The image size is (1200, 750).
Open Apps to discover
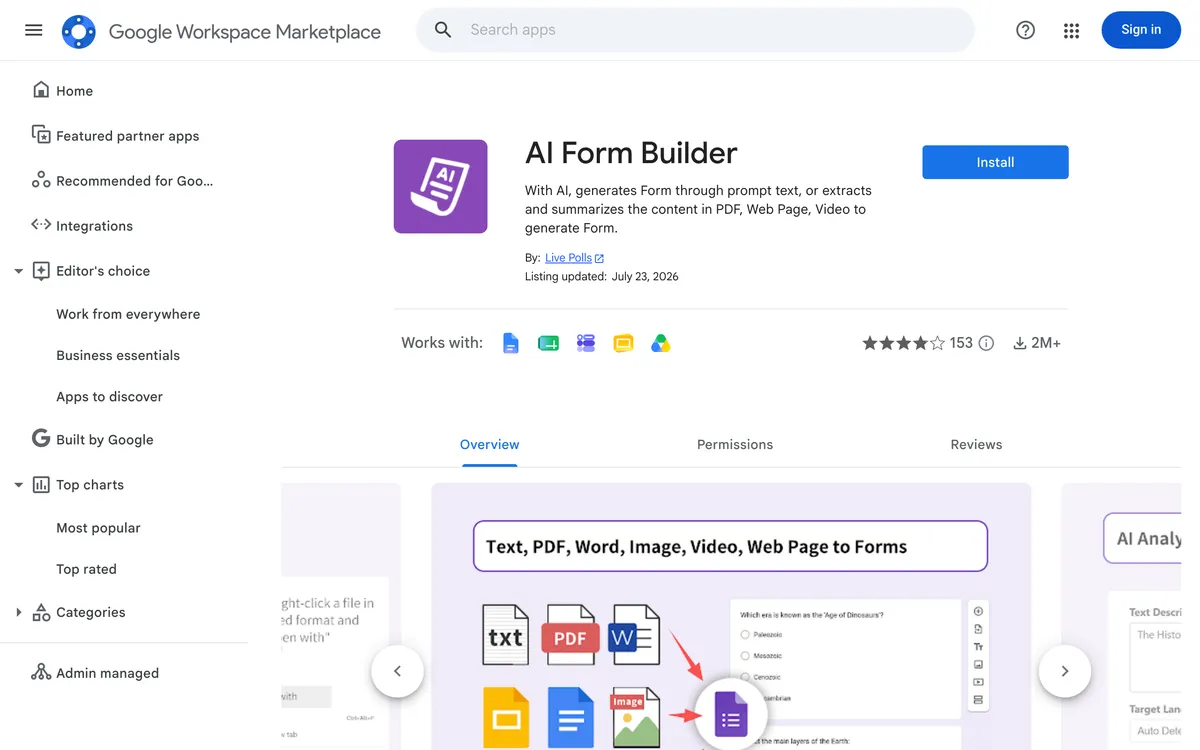pos(109,396)
